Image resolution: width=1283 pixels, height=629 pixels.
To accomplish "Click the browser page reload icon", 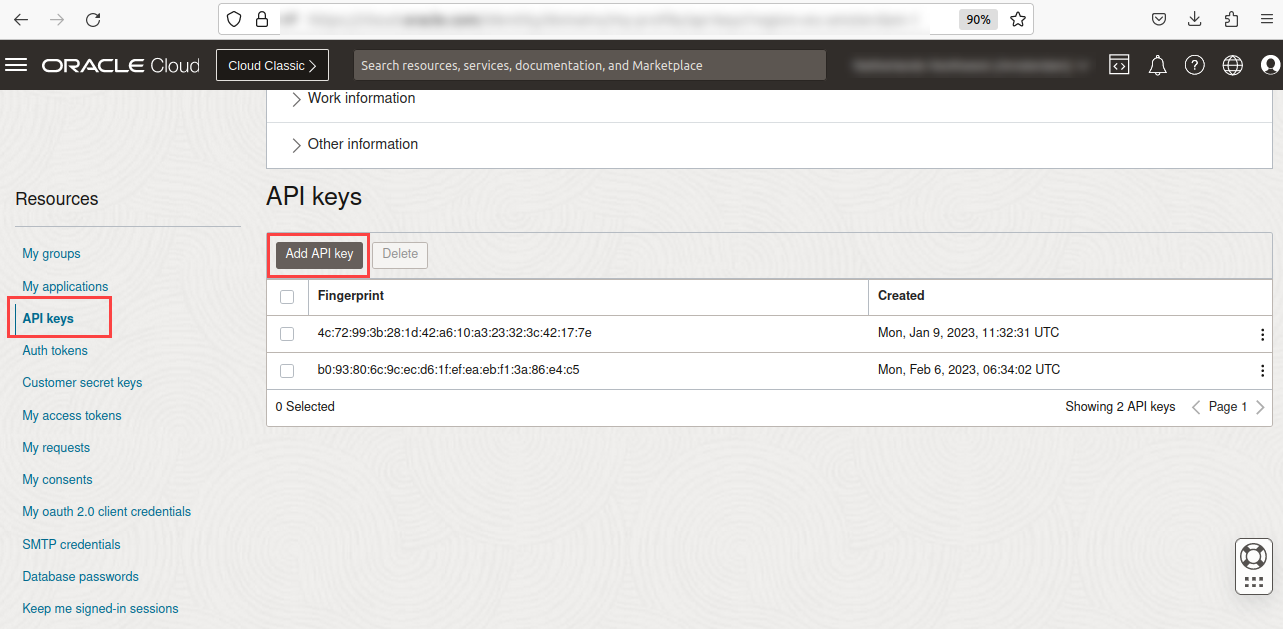I will tap(93, 19).
